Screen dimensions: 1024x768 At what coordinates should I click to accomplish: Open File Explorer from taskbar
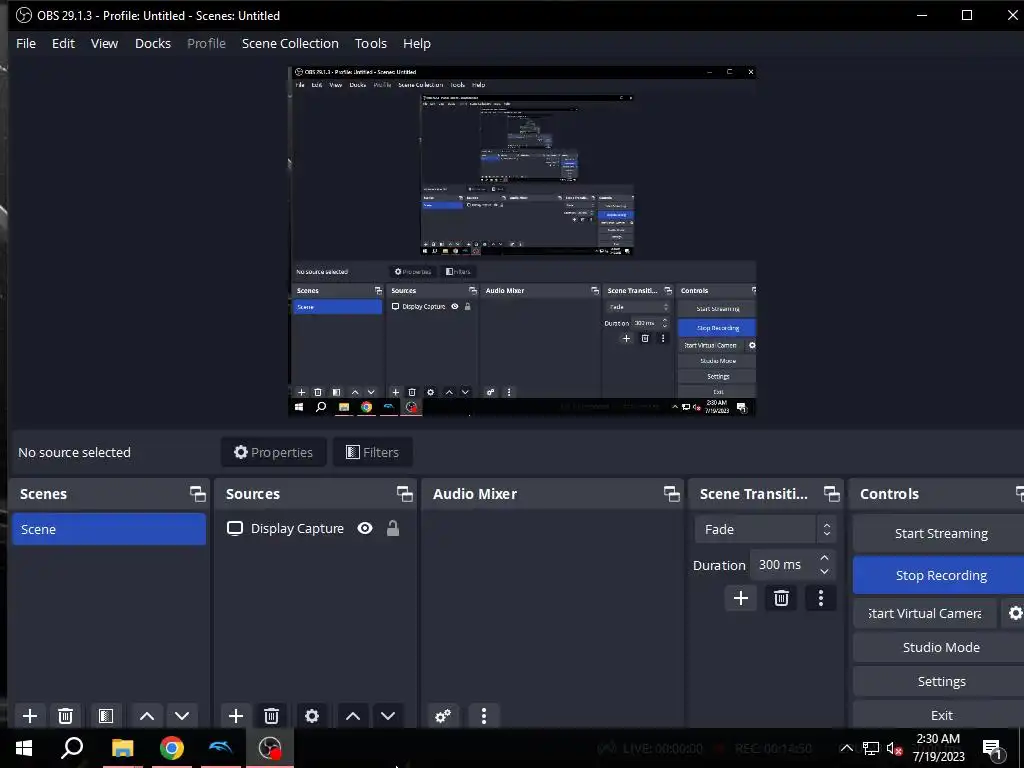[x=122, y=748]
